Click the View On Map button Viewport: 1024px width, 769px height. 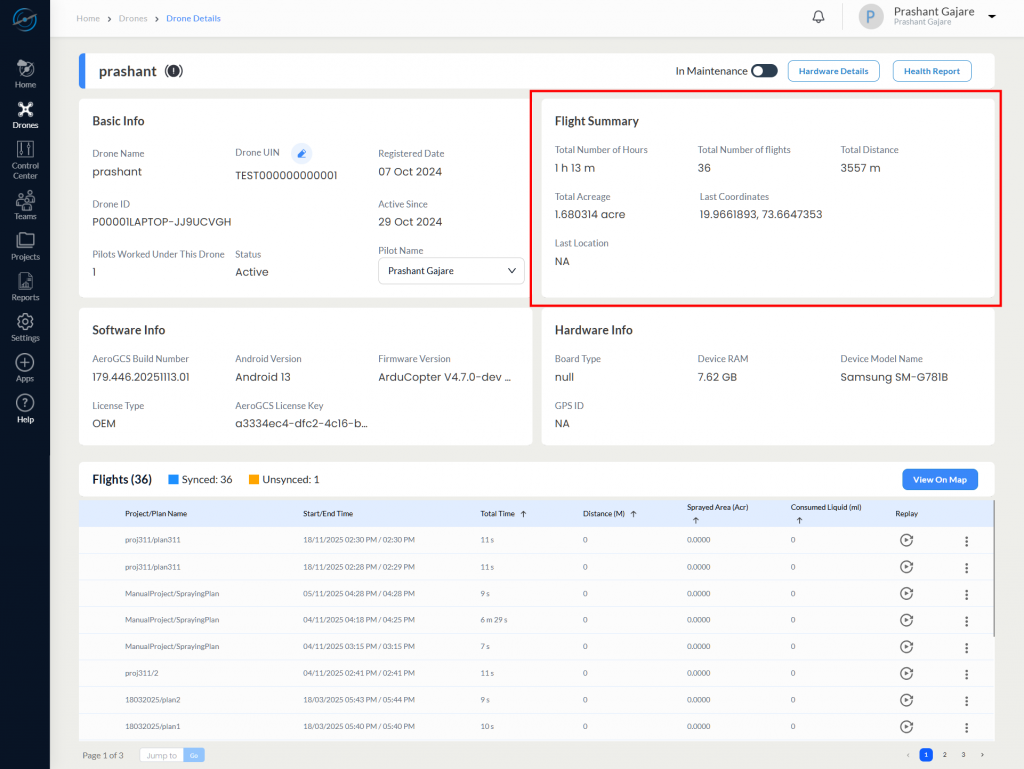pos(939,479)
